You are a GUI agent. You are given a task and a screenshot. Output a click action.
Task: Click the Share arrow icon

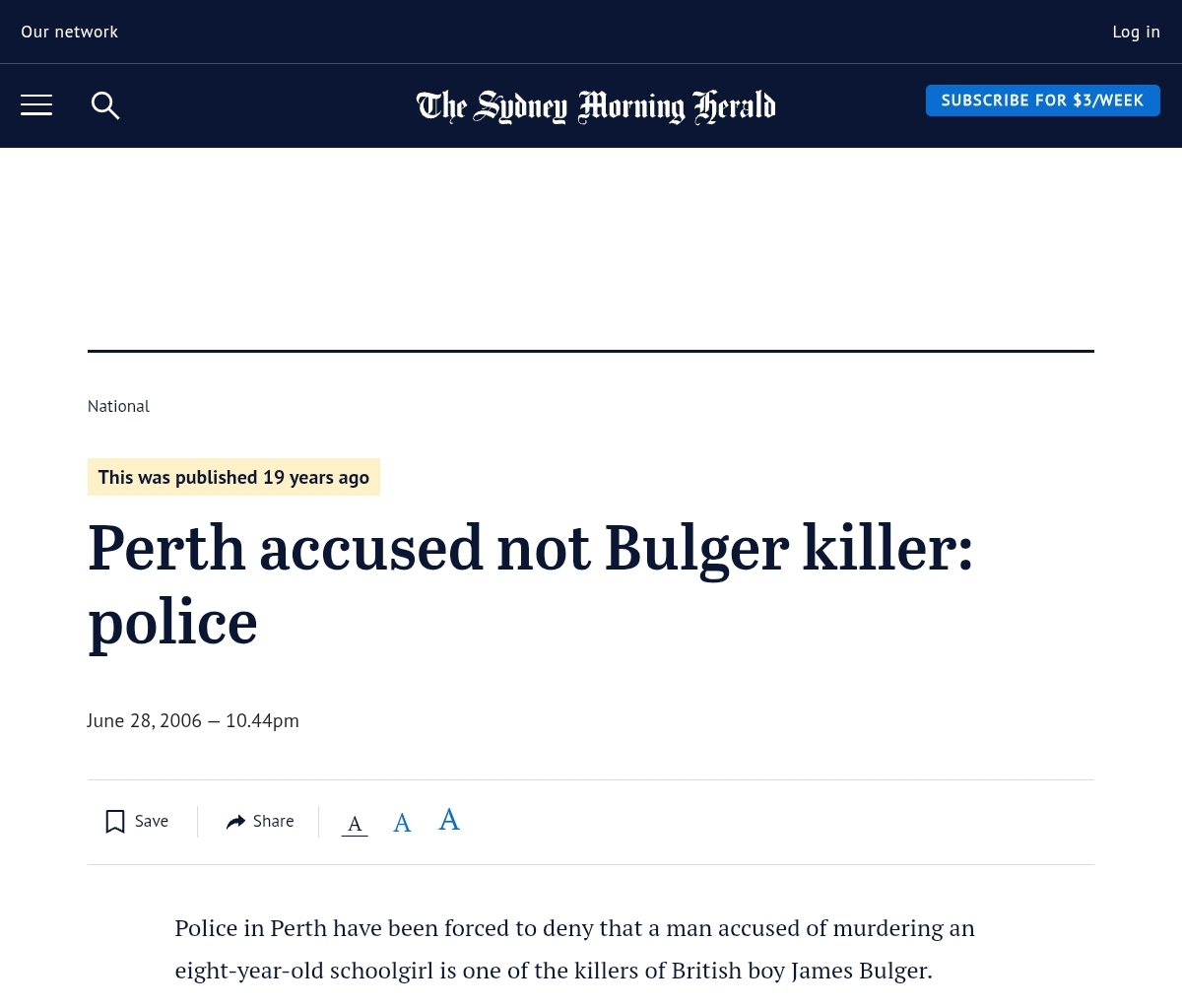click(235, 822)
